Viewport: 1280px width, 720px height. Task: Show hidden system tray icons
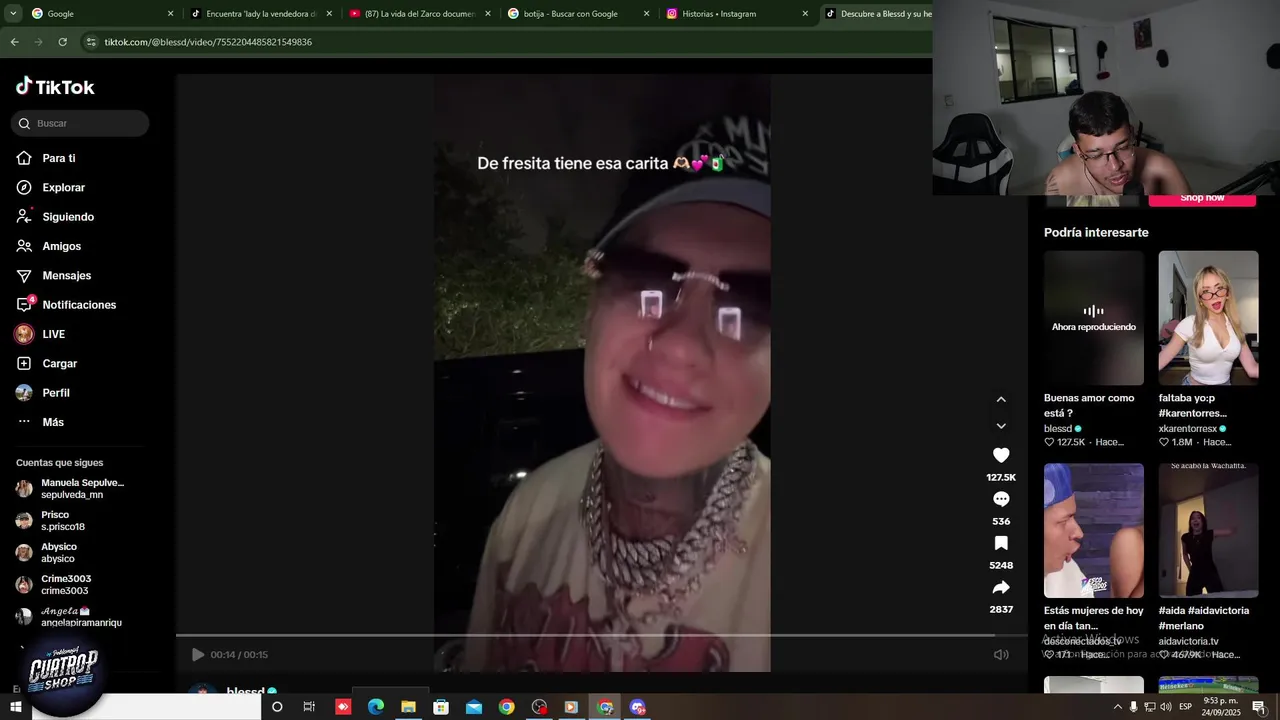pyautogui.click(x=1117, y=707)
